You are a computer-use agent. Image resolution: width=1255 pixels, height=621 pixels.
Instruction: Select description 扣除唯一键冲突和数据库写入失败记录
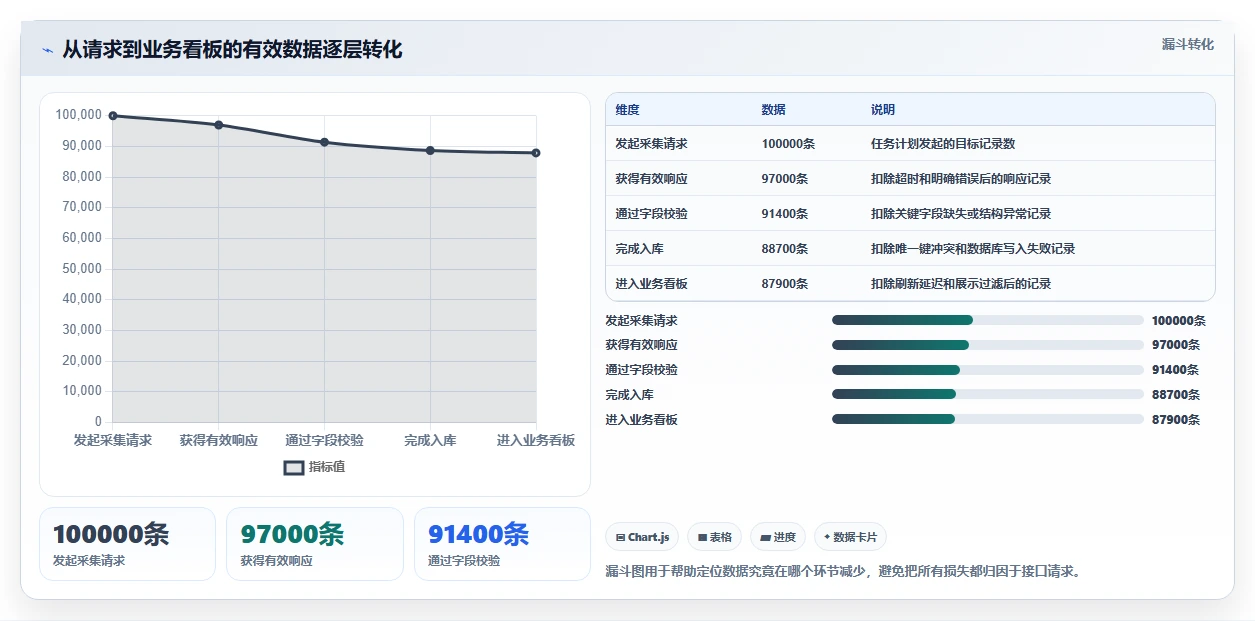coord(973,249)
